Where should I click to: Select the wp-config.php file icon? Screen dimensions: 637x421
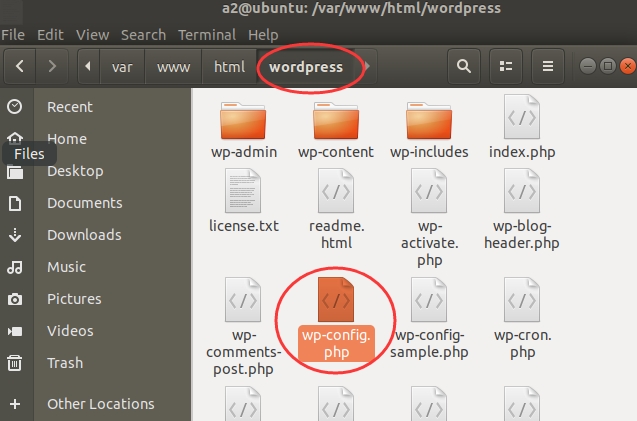[336, 299]
